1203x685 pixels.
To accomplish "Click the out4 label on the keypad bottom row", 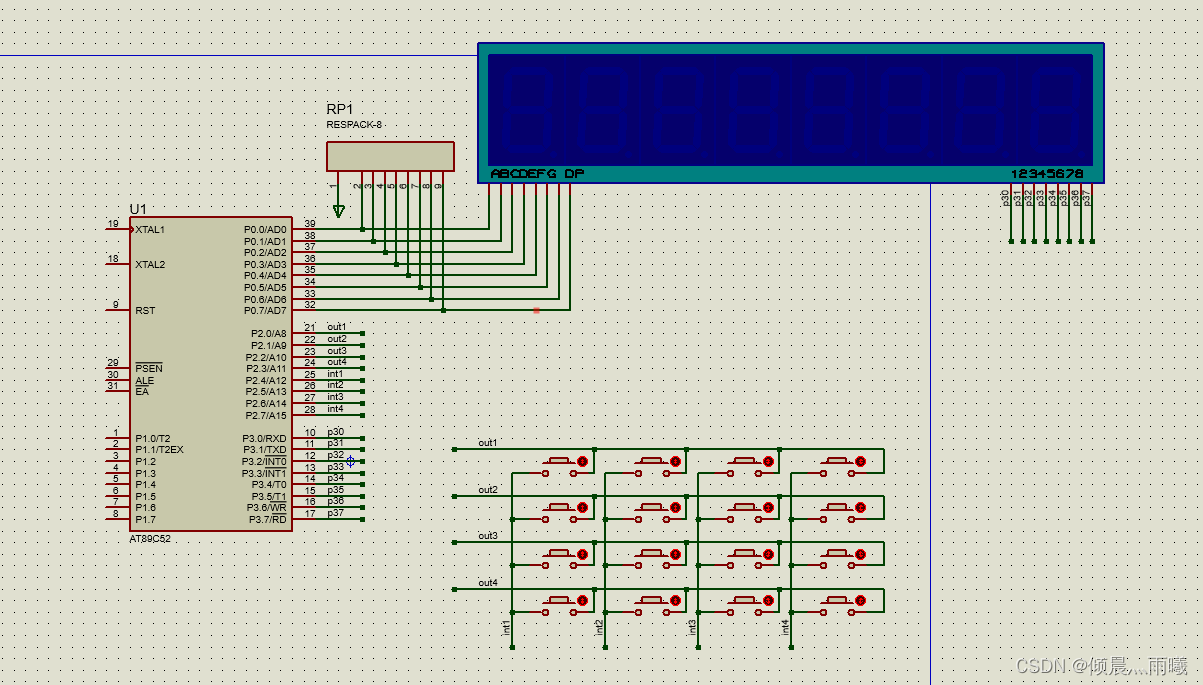I will click(488, 583).
